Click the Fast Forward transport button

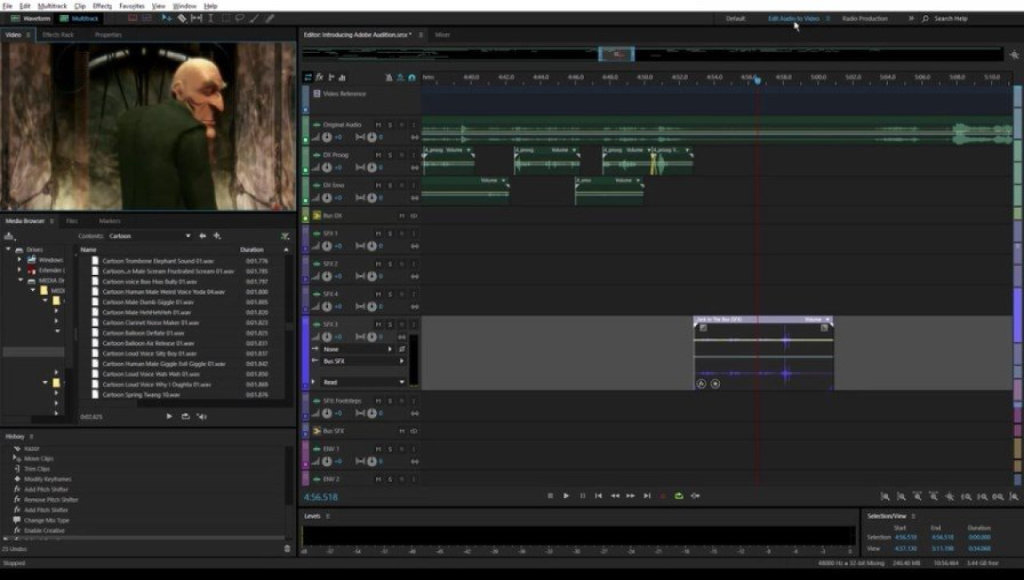pyautogui.click(x=630, y=496)
